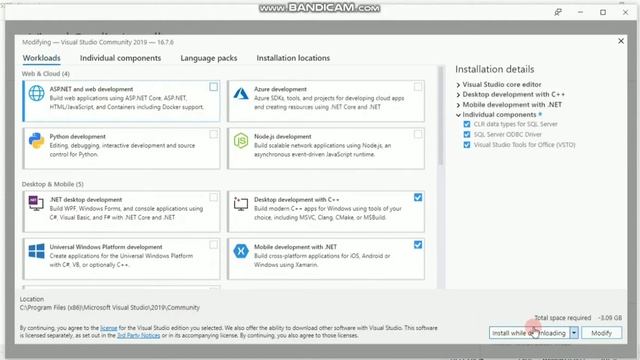Close the Modifying dialog with X
This screenshot has width=640, height=360.
pos(621,41)
